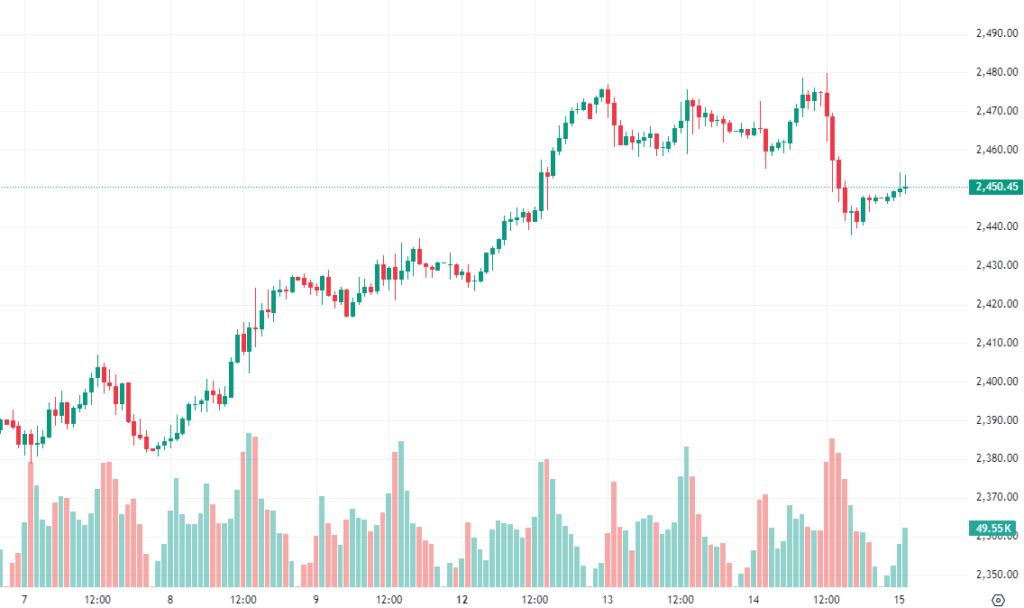Click the 2,400.00 price scale label
1024x608 pixels.
click(x=996, y=381)
